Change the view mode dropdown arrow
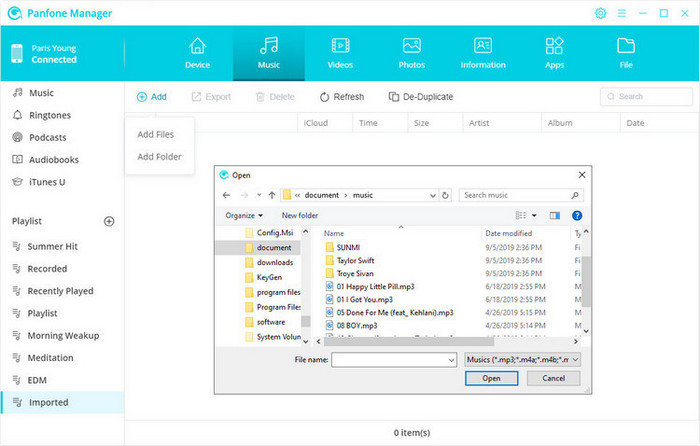Viewport: 700px width, 446px height. coord(534,216)
